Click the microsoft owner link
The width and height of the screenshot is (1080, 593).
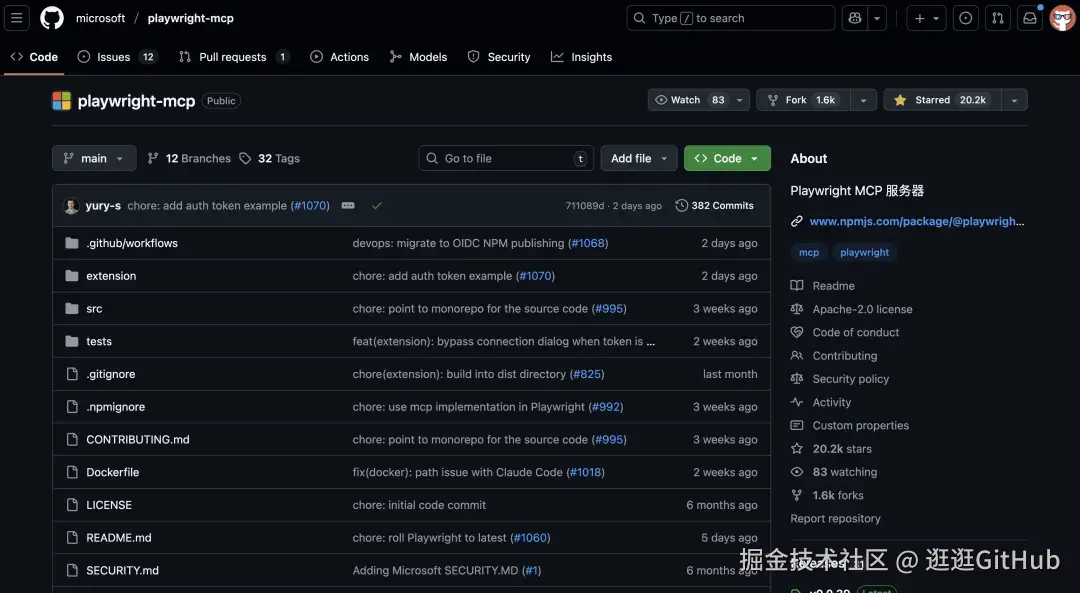coord(101,19)
